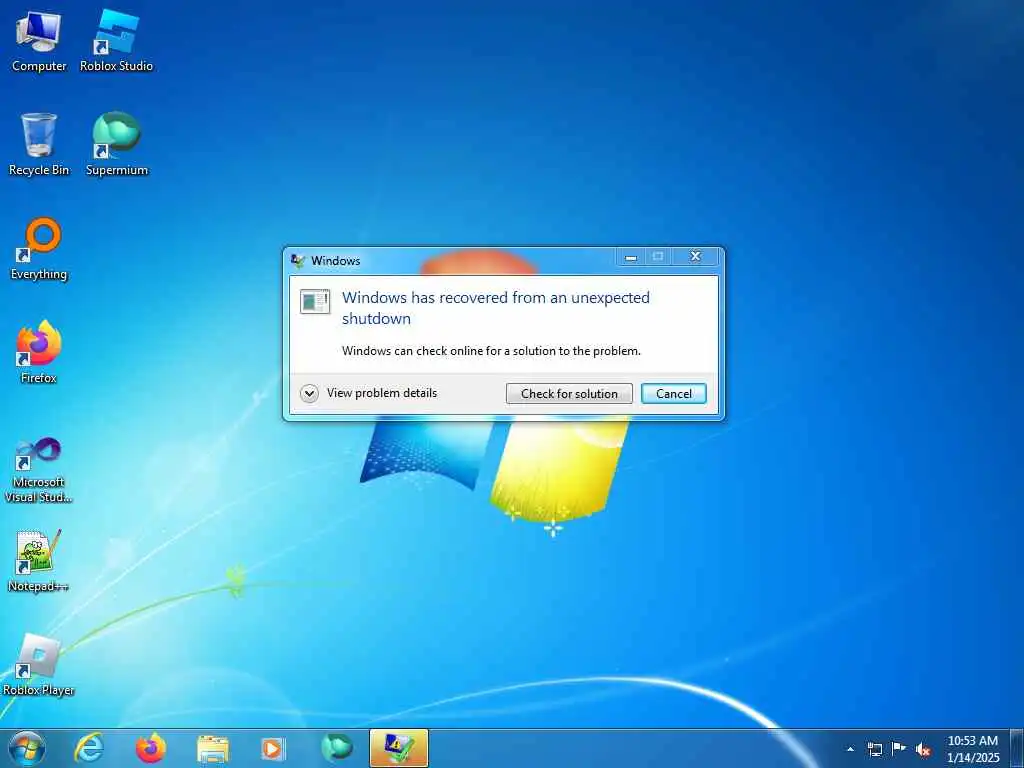Select the Roblox Player shortcut
The image size is (1024, 768).
tap(39, 665)
